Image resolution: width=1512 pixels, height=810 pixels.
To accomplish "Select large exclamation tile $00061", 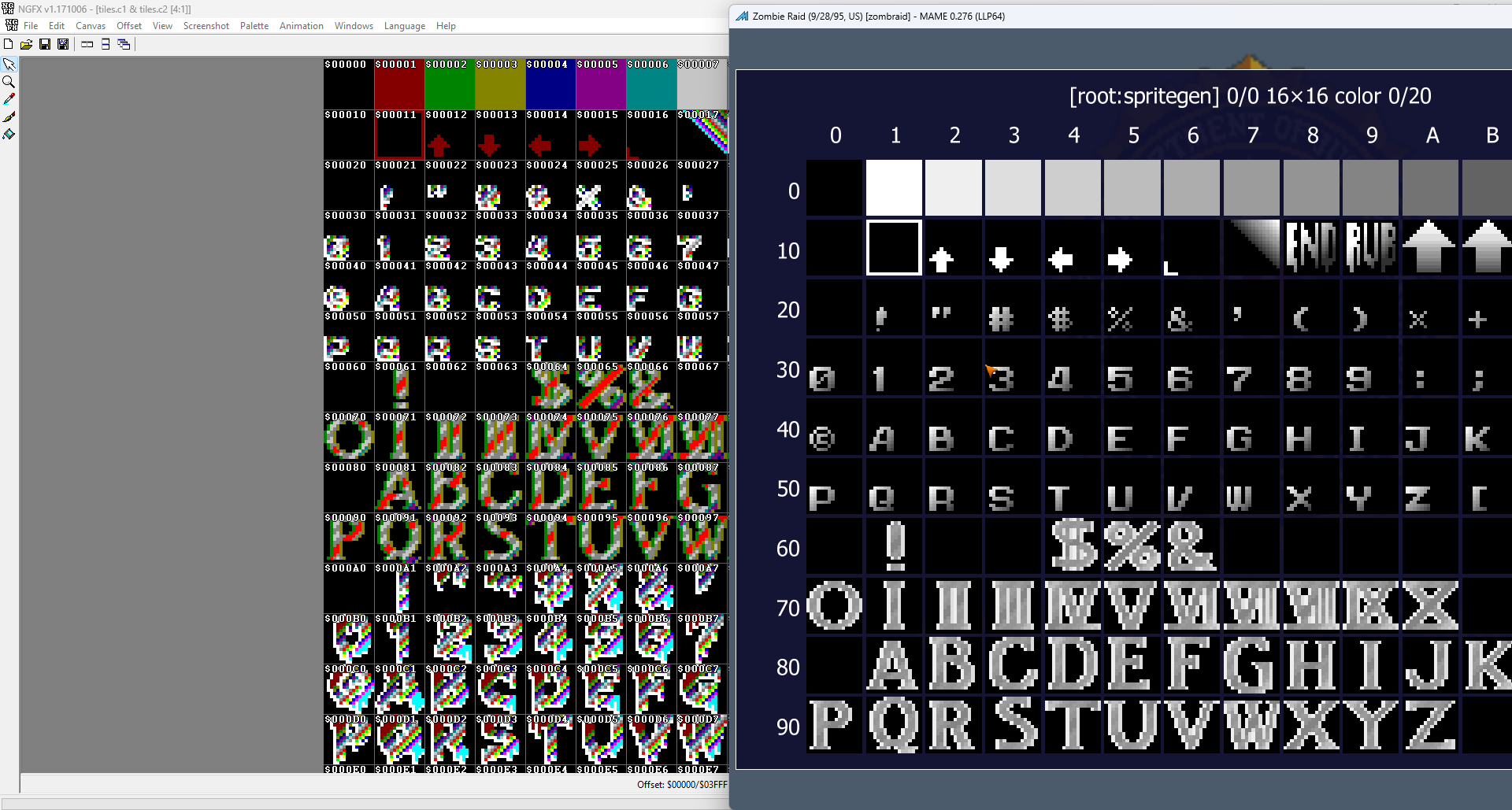I will (399, 387).
